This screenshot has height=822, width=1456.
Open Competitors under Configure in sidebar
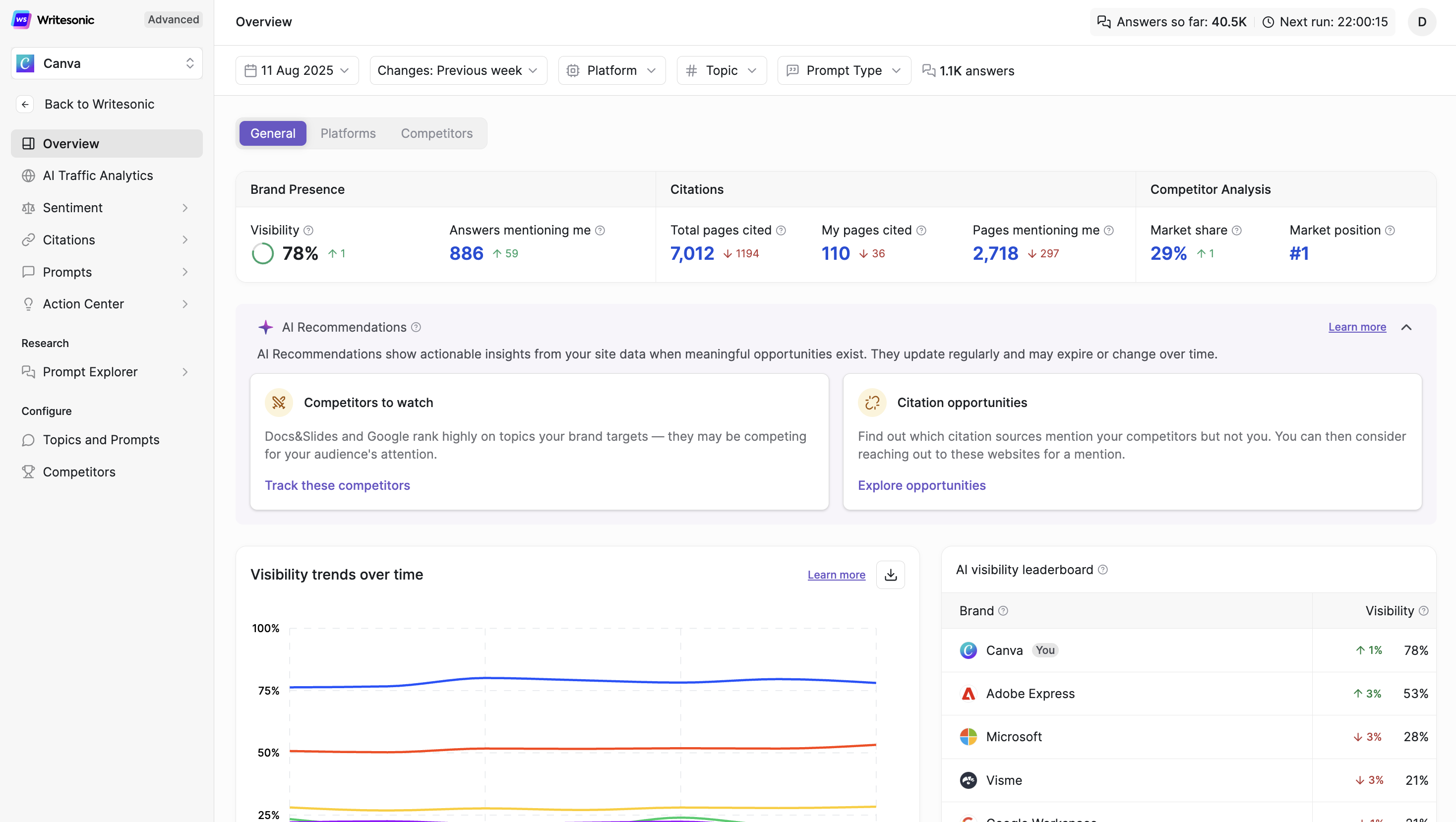107,471
